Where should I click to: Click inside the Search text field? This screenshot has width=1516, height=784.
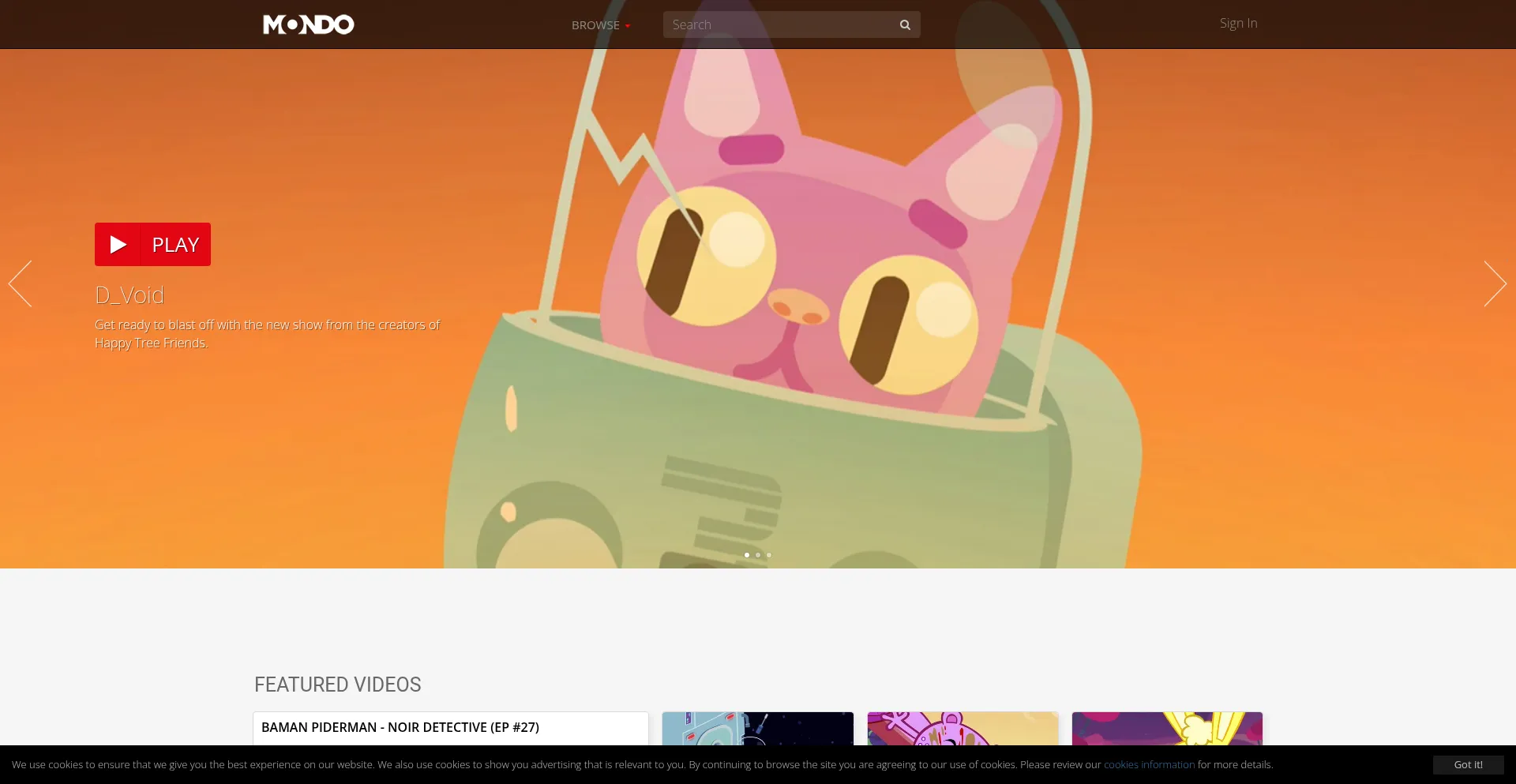coord(778,24)
